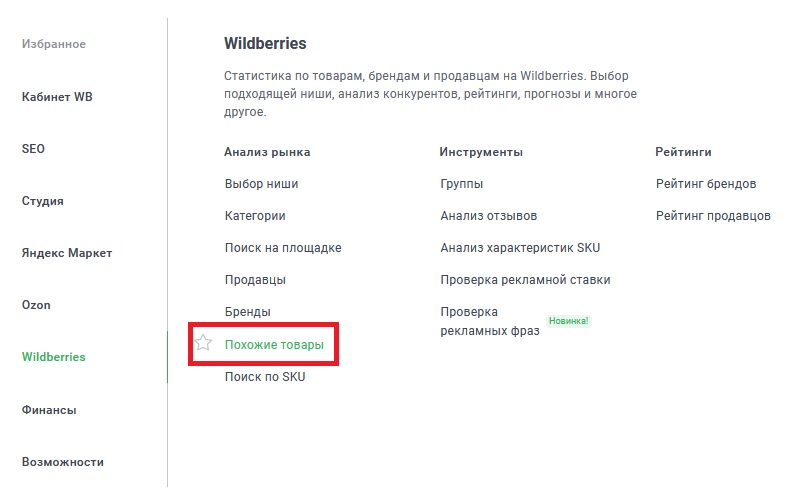Screen dimensions: 798x496
Task: Select the Wildberries sidebar item
Action: 54,357
